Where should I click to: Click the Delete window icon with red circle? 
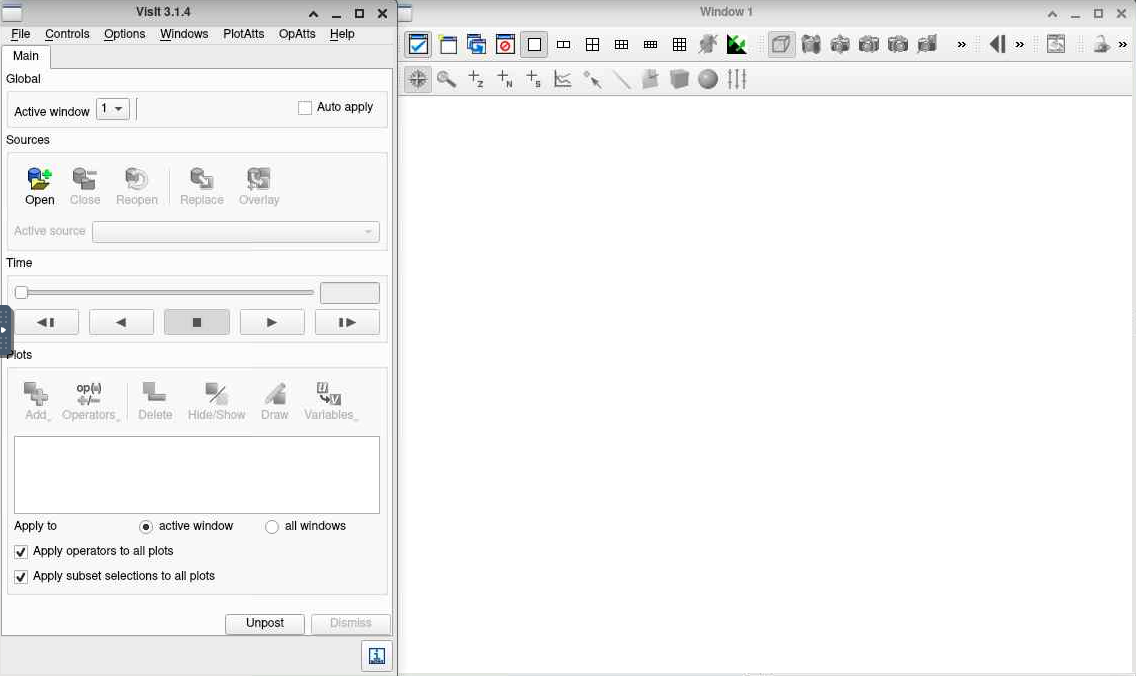(x=505, y=45)
